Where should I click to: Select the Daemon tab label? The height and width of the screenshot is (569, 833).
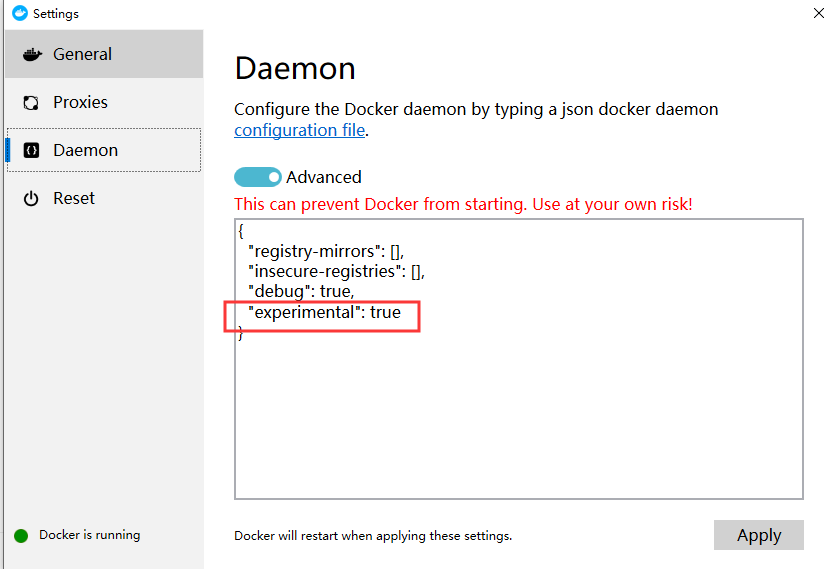pyautogui.click(x=85, y=150)
